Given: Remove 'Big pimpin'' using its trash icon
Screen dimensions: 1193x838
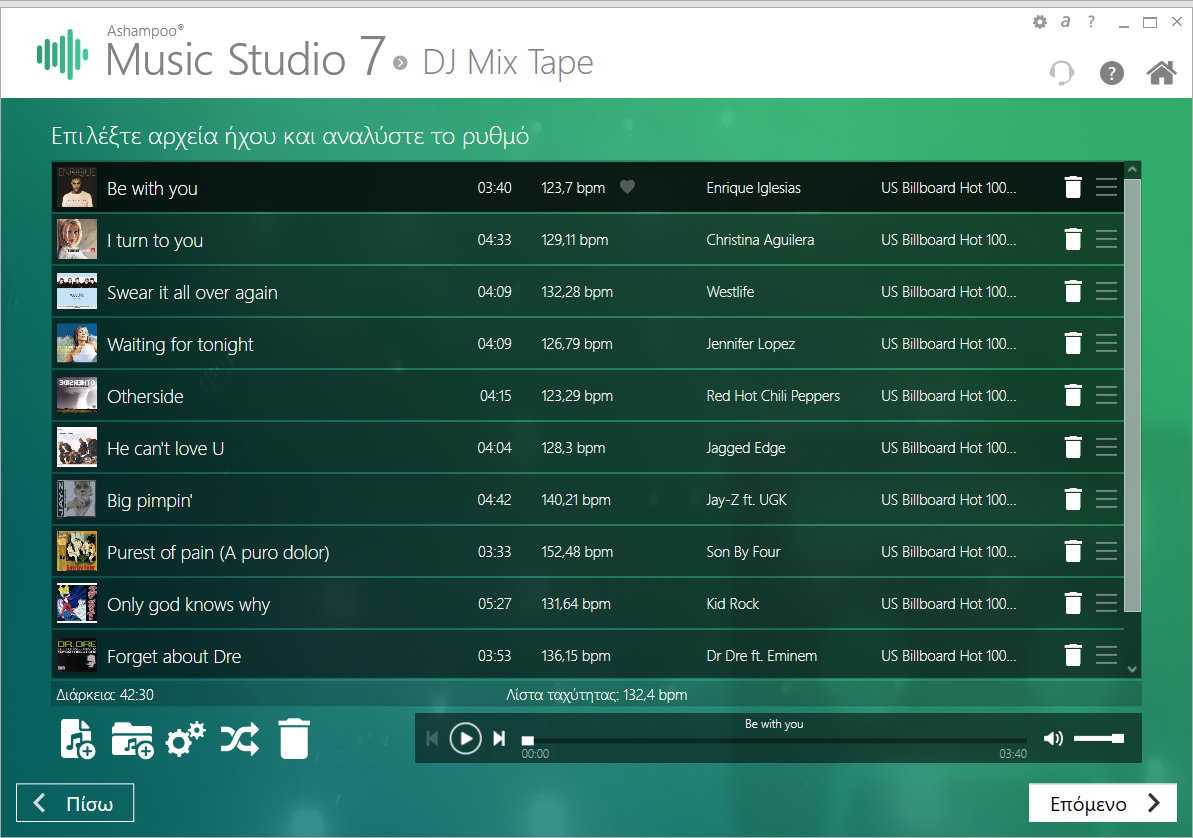Looking at the screenshot, I should (x=1073, y=499).
